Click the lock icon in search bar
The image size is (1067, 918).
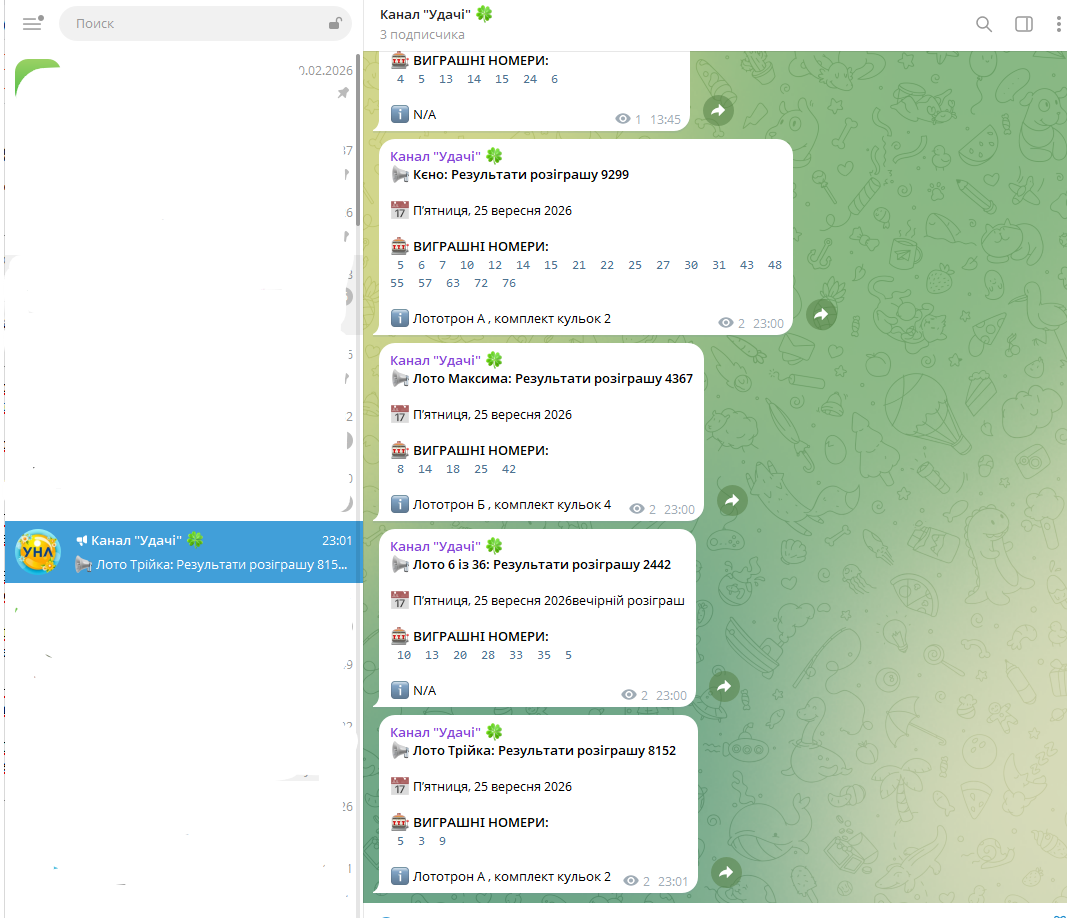tap(335, 24)
